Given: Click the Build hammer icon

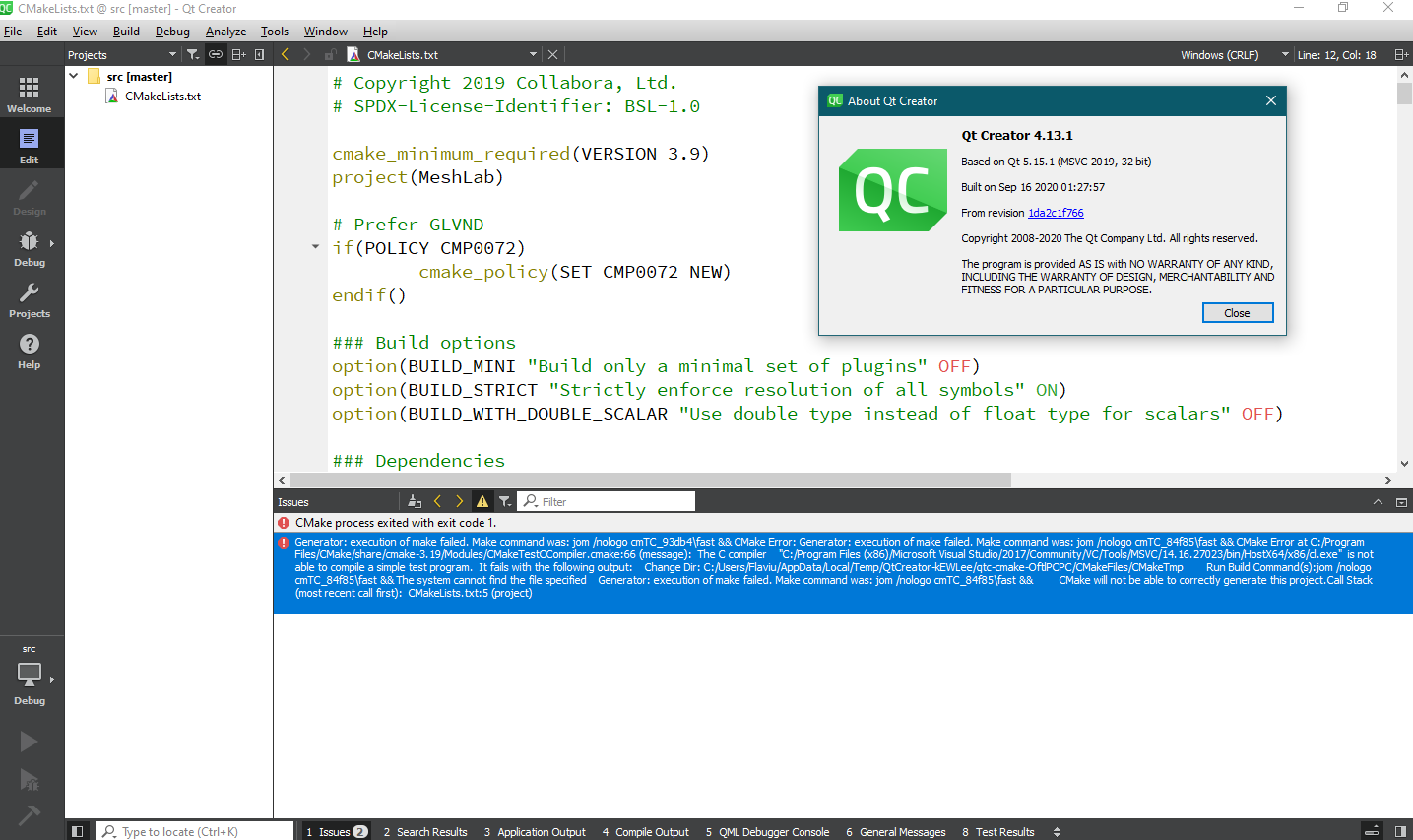Looking at the screenshot, I should [30, 813].
